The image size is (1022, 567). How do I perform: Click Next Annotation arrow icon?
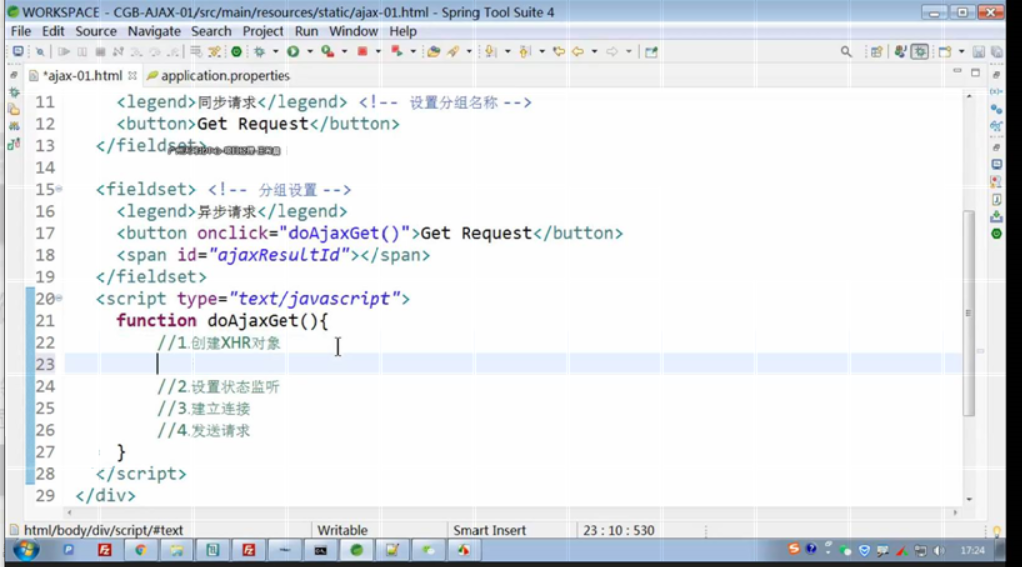[491, 51]
